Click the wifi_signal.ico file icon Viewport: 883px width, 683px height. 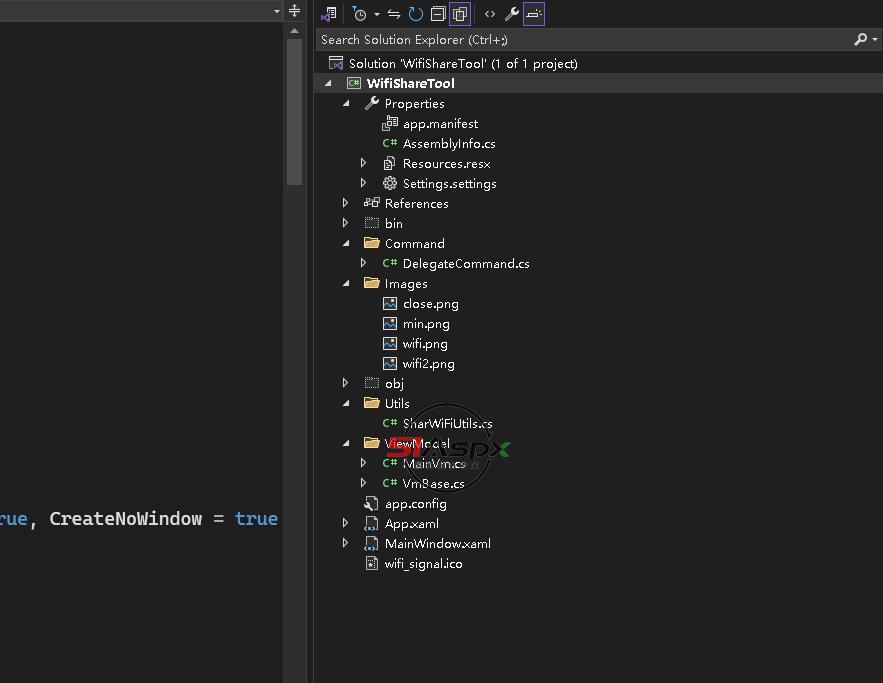click(x=372, y=563)
